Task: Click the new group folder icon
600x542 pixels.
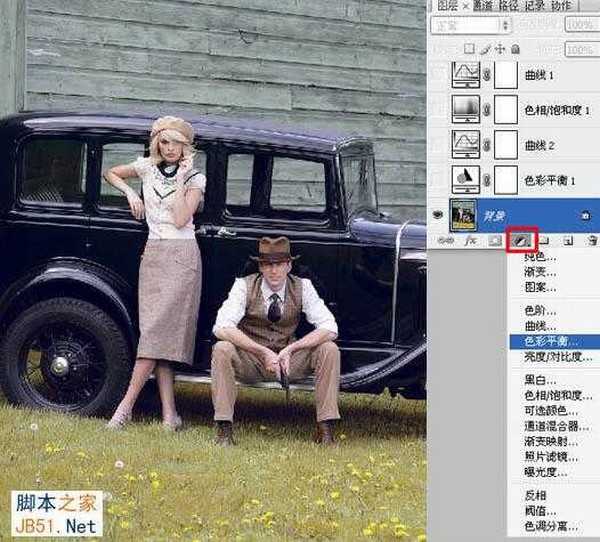Action: [x=545, y=241]
